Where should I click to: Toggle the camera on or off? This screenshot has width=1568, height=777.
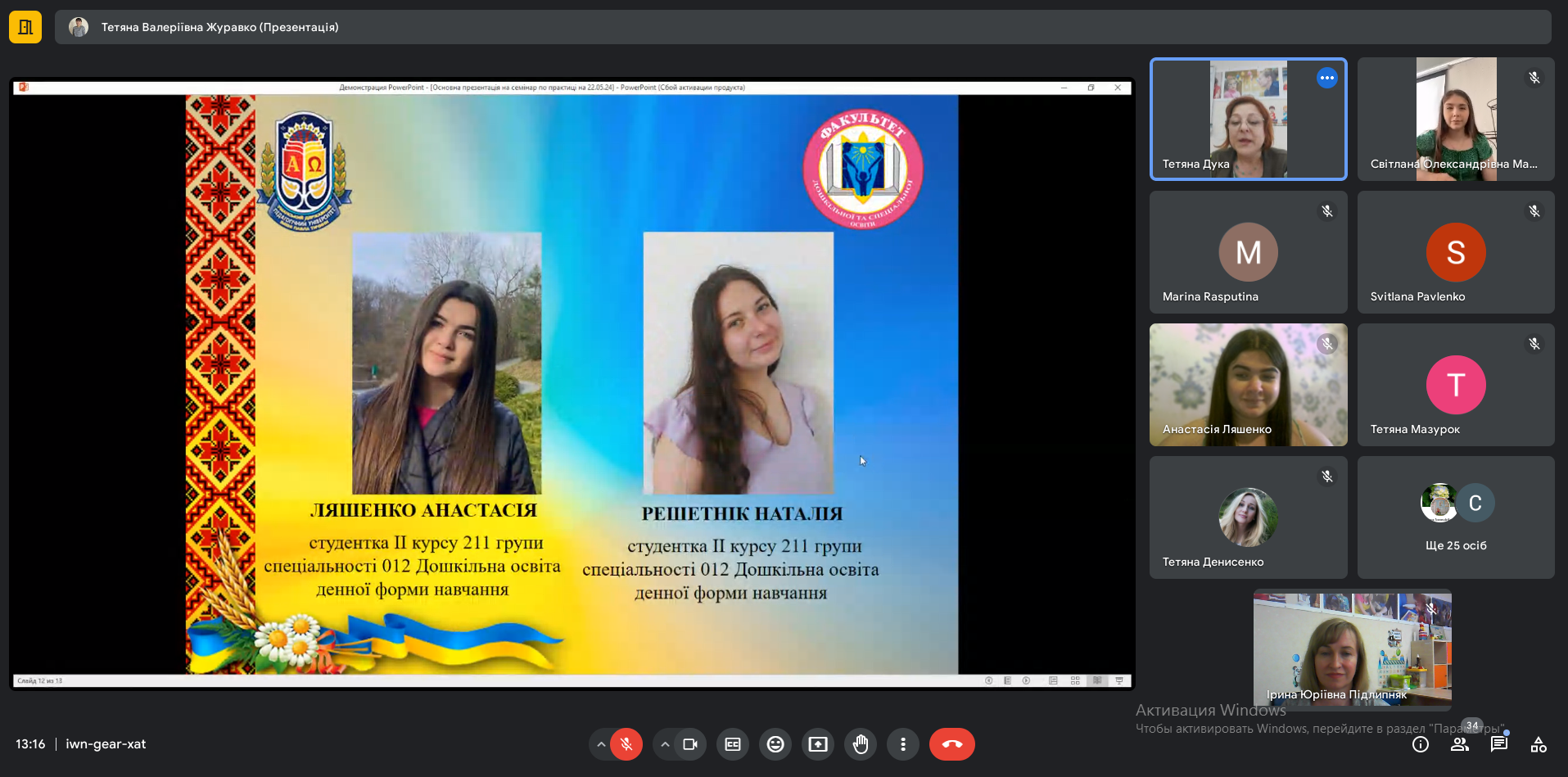(690, 744)
